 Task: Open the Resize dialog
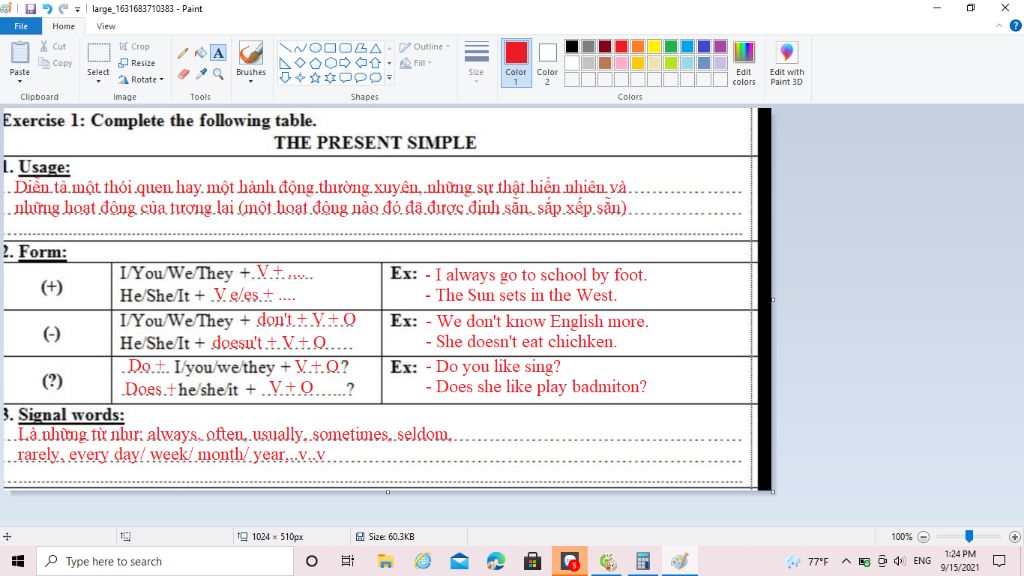137,63
